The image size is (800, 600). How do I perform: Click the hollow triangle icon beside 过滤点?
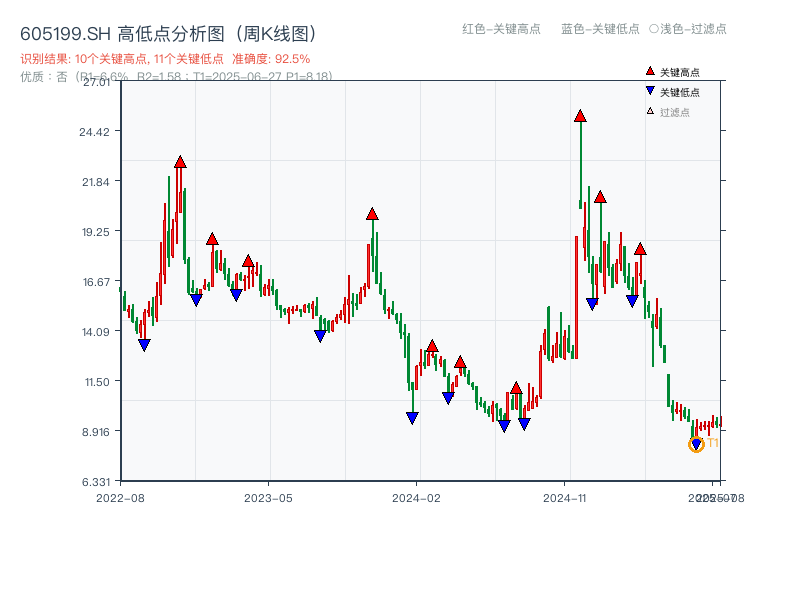(x=649, y=111)
